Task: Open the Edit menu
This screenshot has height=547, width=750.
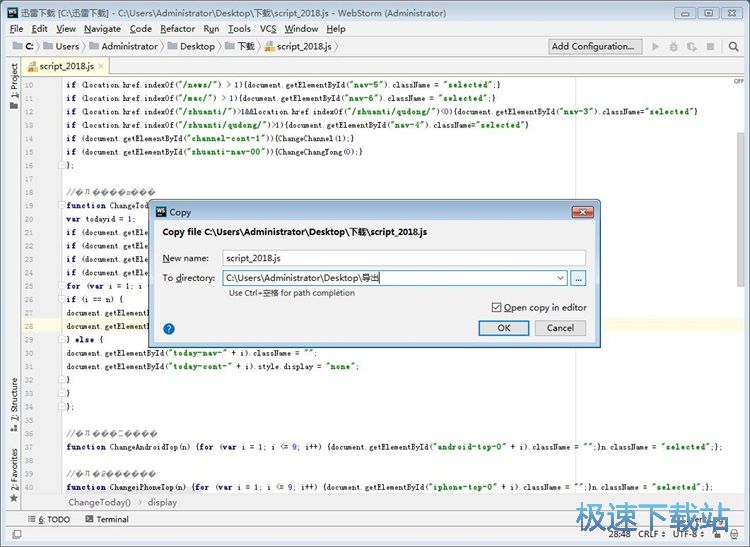Action: 39,29
